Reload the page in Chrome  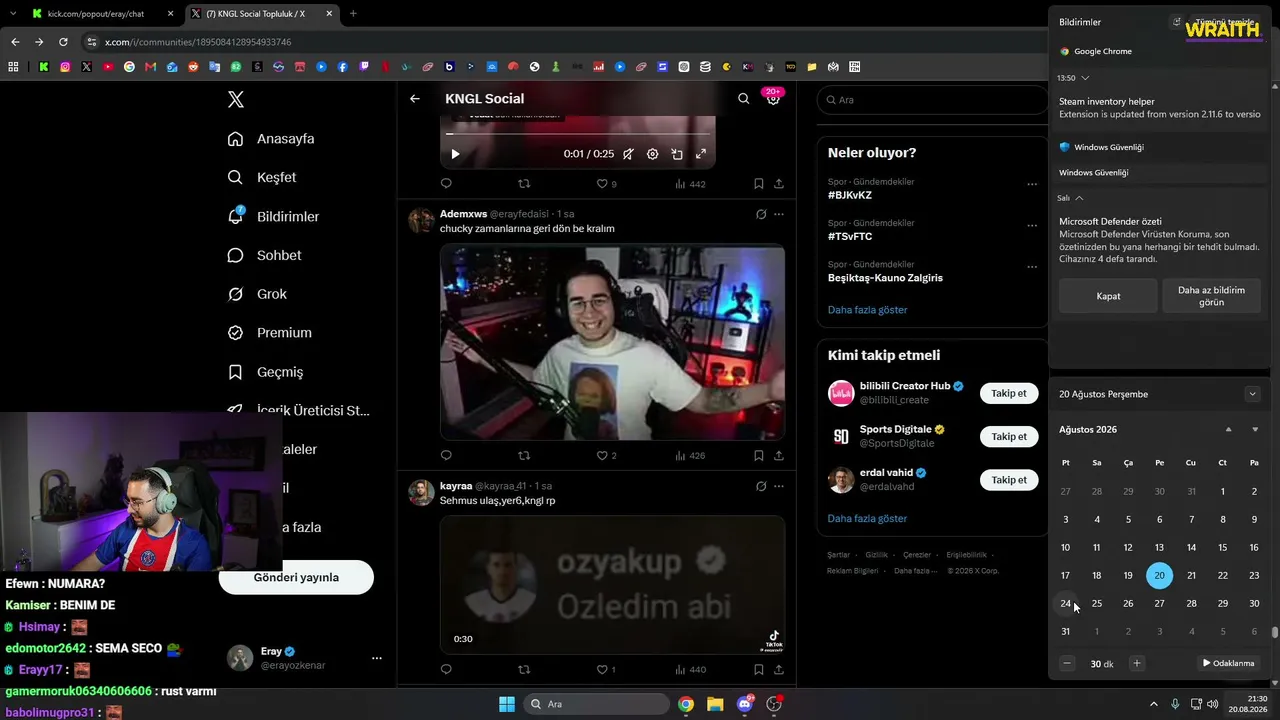[x=63, y=42]
